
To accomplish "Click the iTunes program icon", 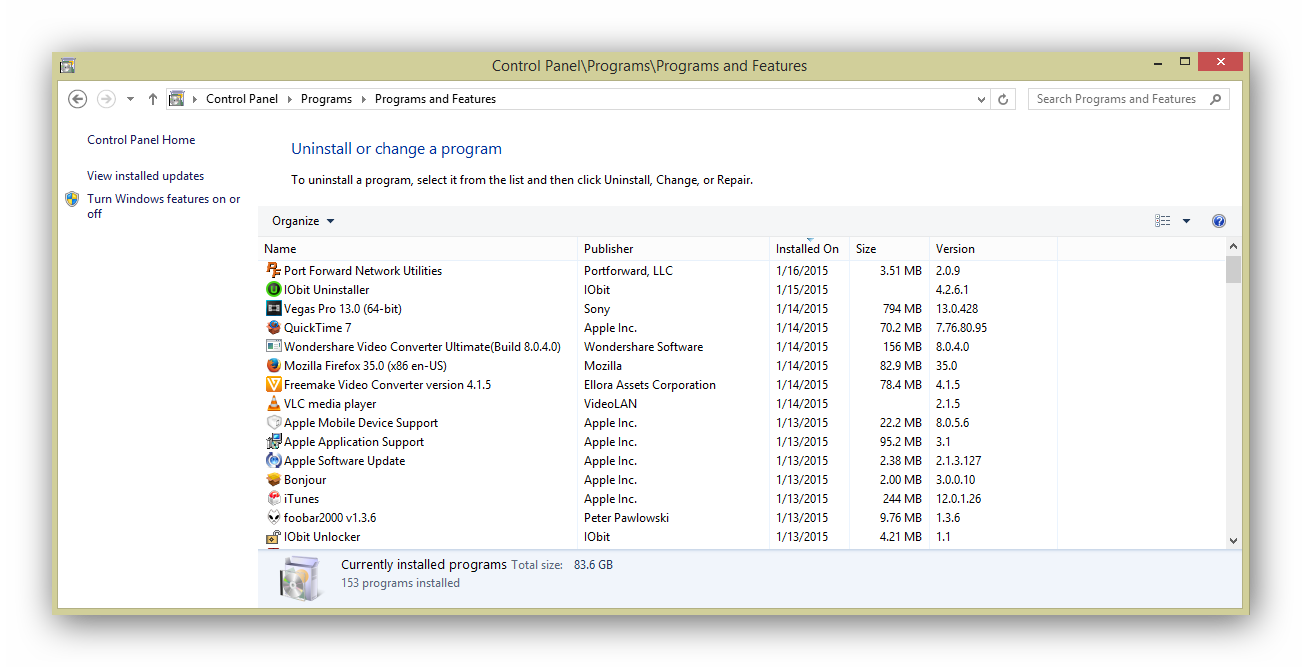I will coord(274,498).
